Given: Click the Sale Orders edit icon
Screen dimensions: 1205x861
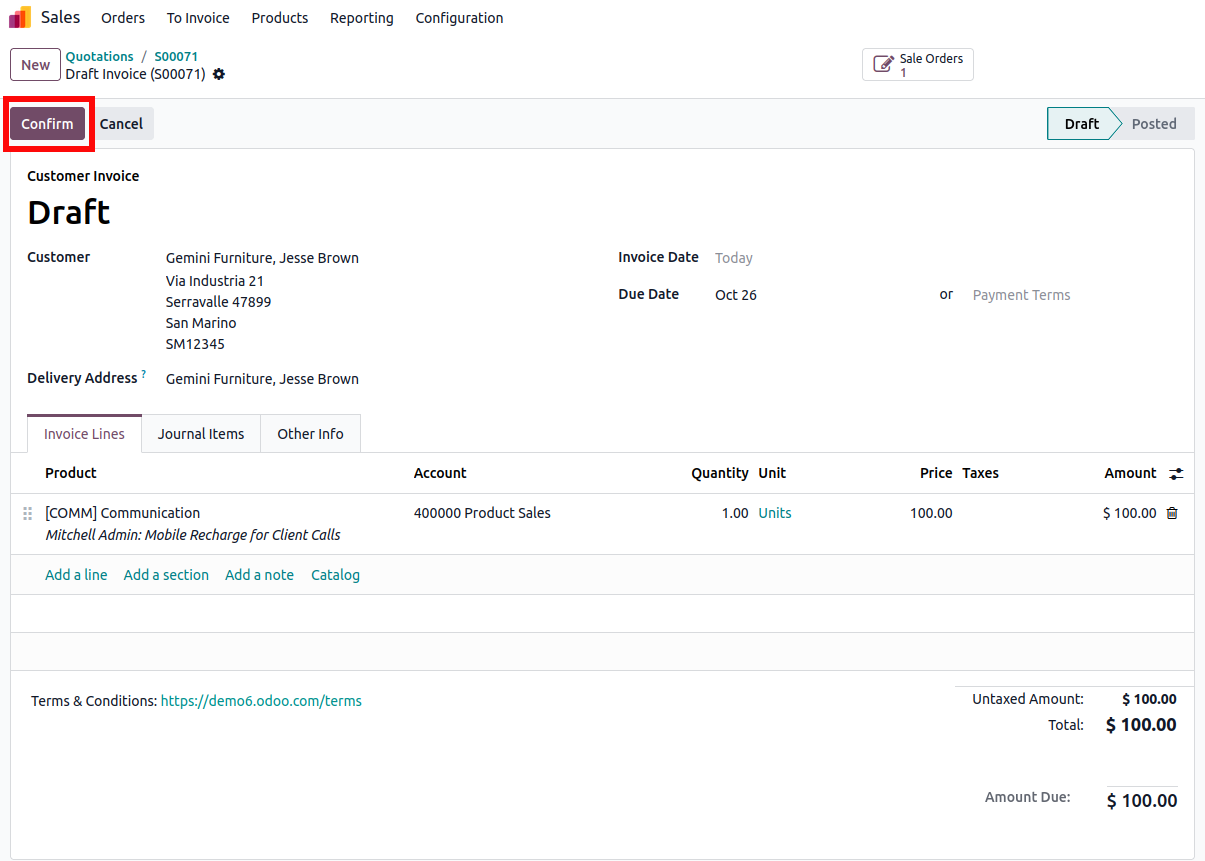Looking at the screenshot, I should click(883, 65).
